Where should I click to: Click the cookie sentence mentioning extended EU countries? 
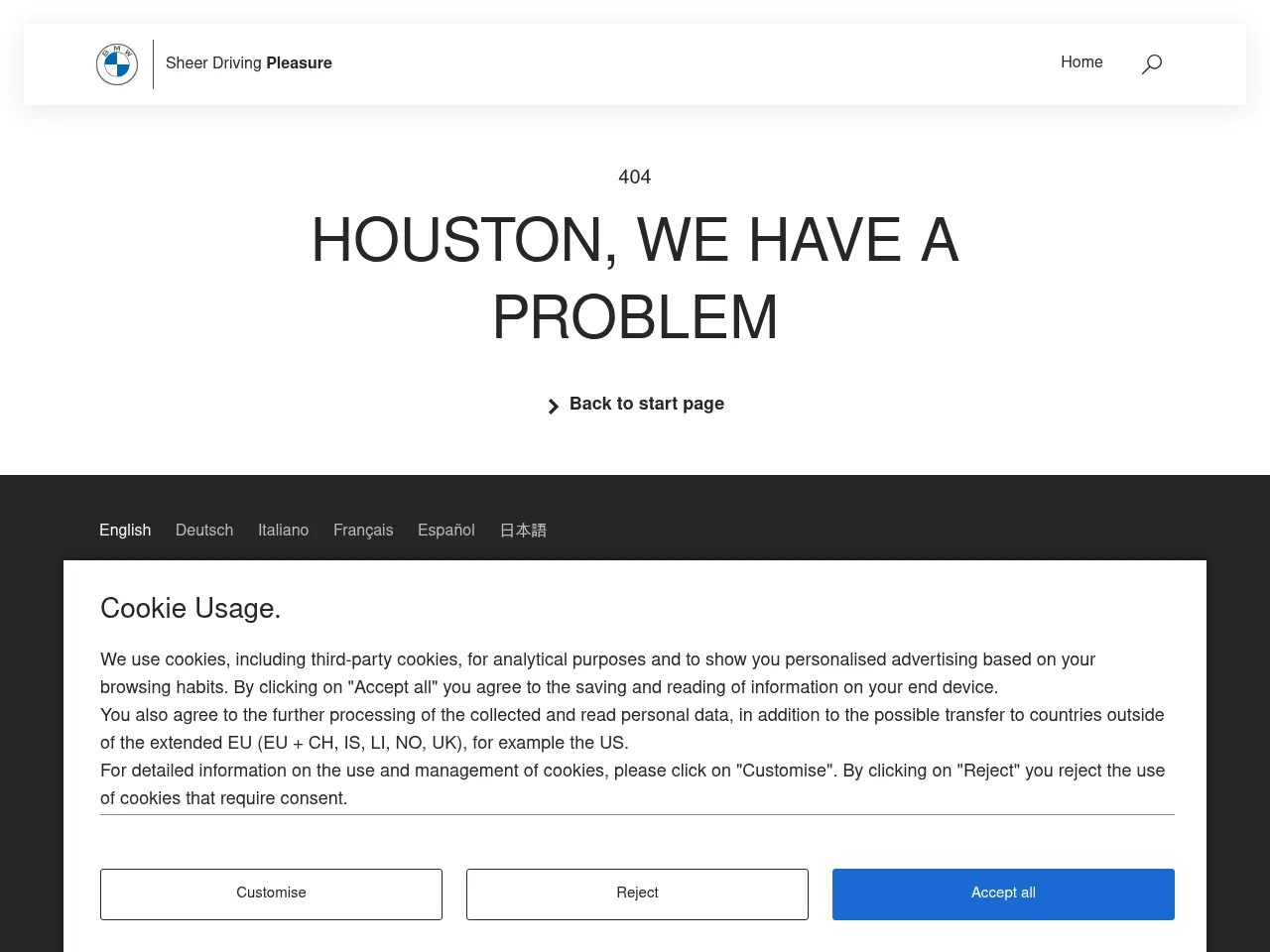click(632, 729)
